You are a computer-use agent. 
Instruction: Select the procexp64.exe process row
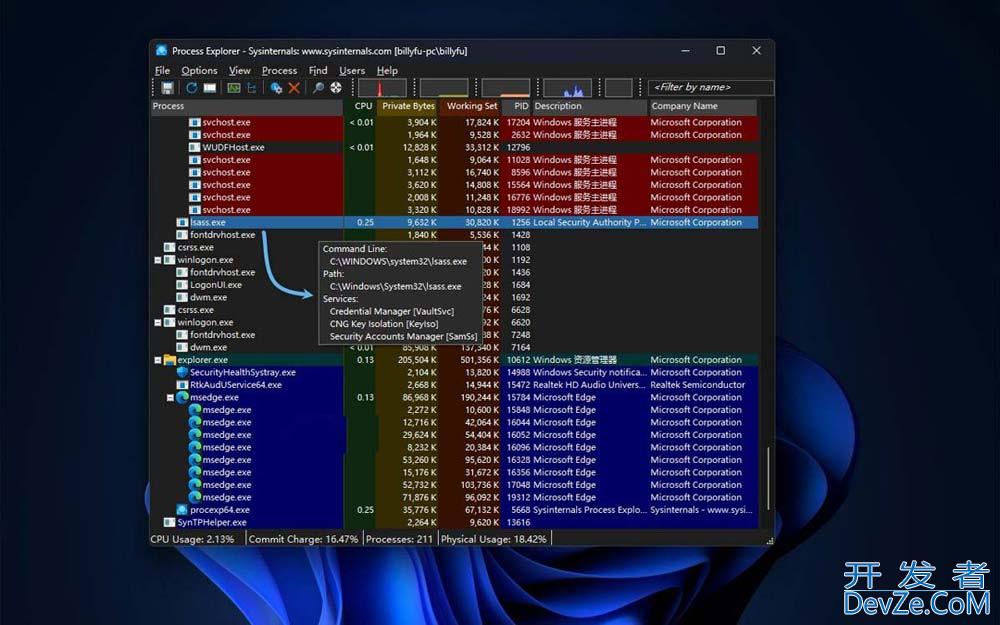[x=454, y=510]
